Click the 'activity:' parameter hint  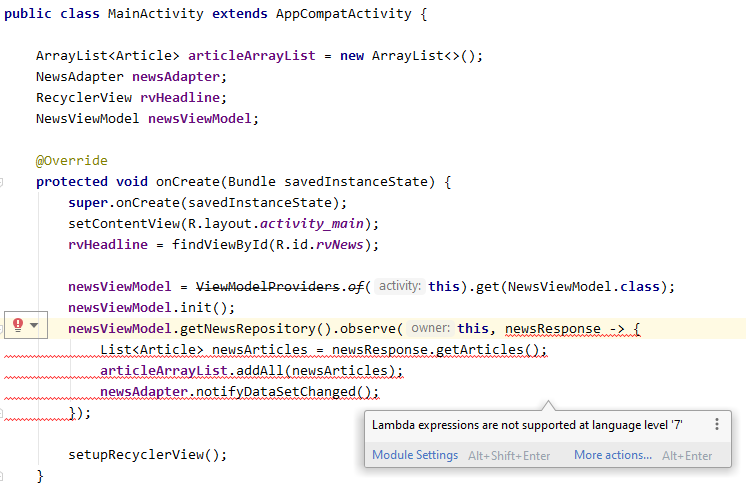click(400, 286)
